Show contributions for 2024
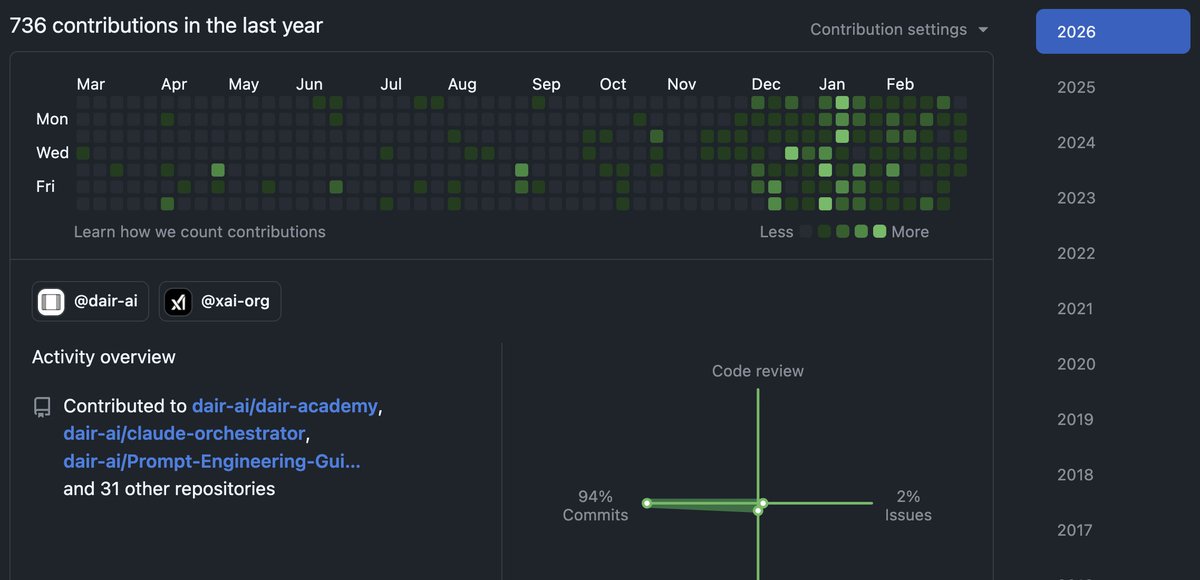Viewport: 1200px width, 580px height. [x=1076, y=143]
